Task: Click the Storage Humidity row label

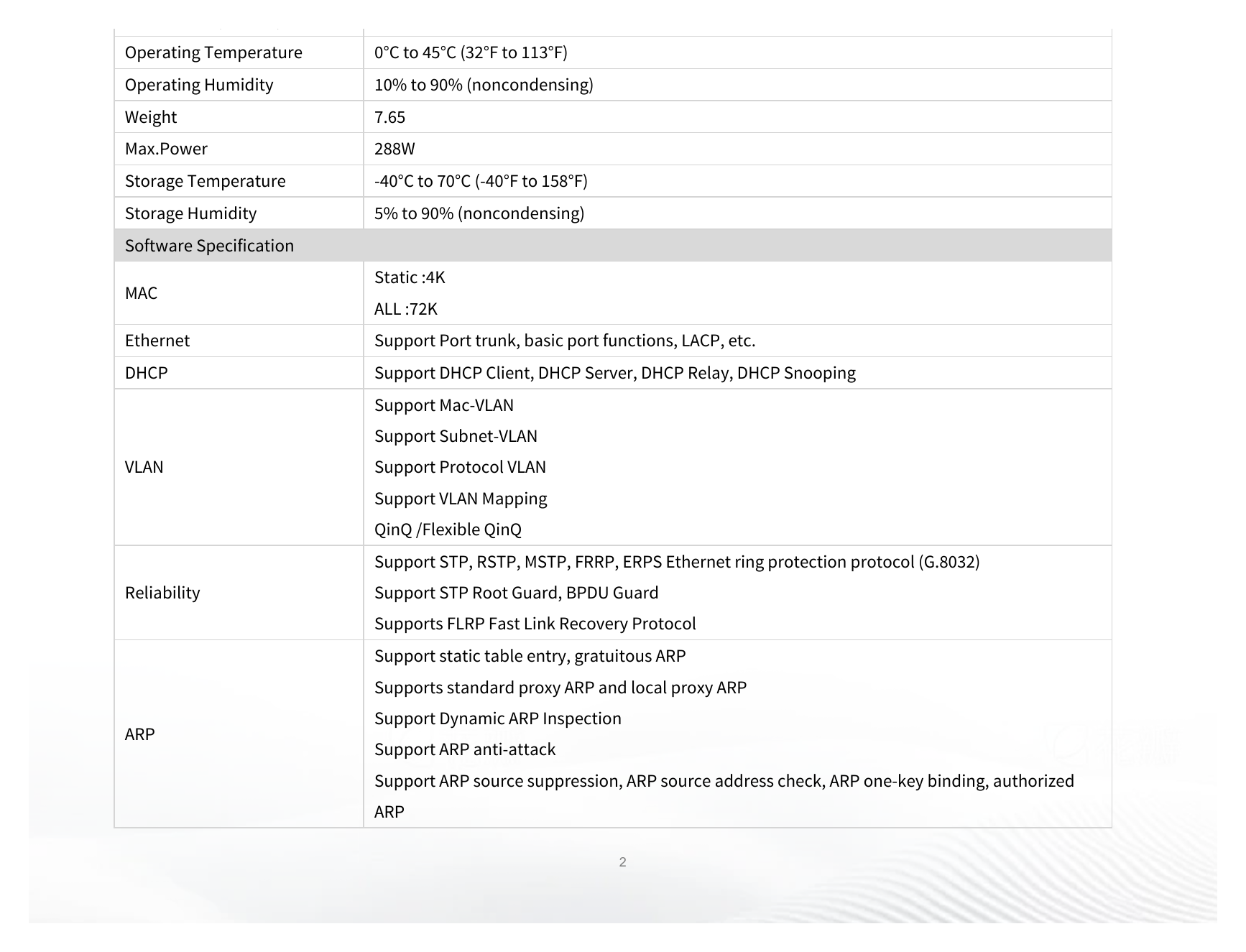Action: coord(190,213)
